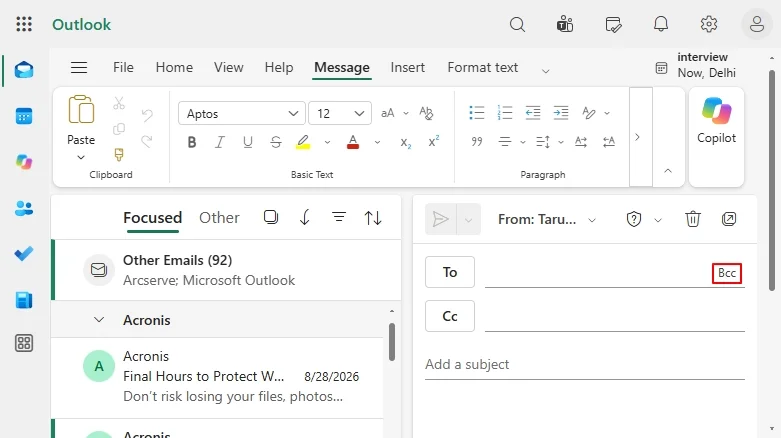The height and width of the screenshot is (438, 781).
Task: Open More apps in left sidebar
Action: pos(24,343)
